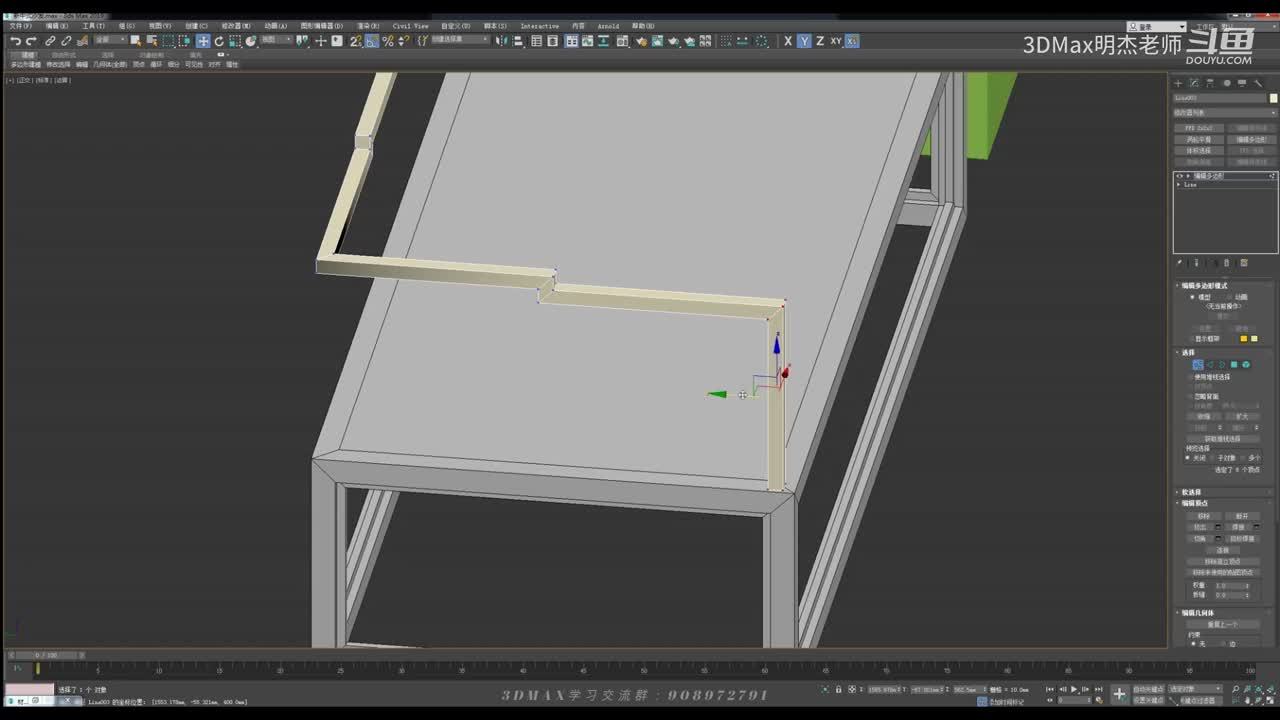Click the Undo arrow in main toolbar

(x=15, y=41)
